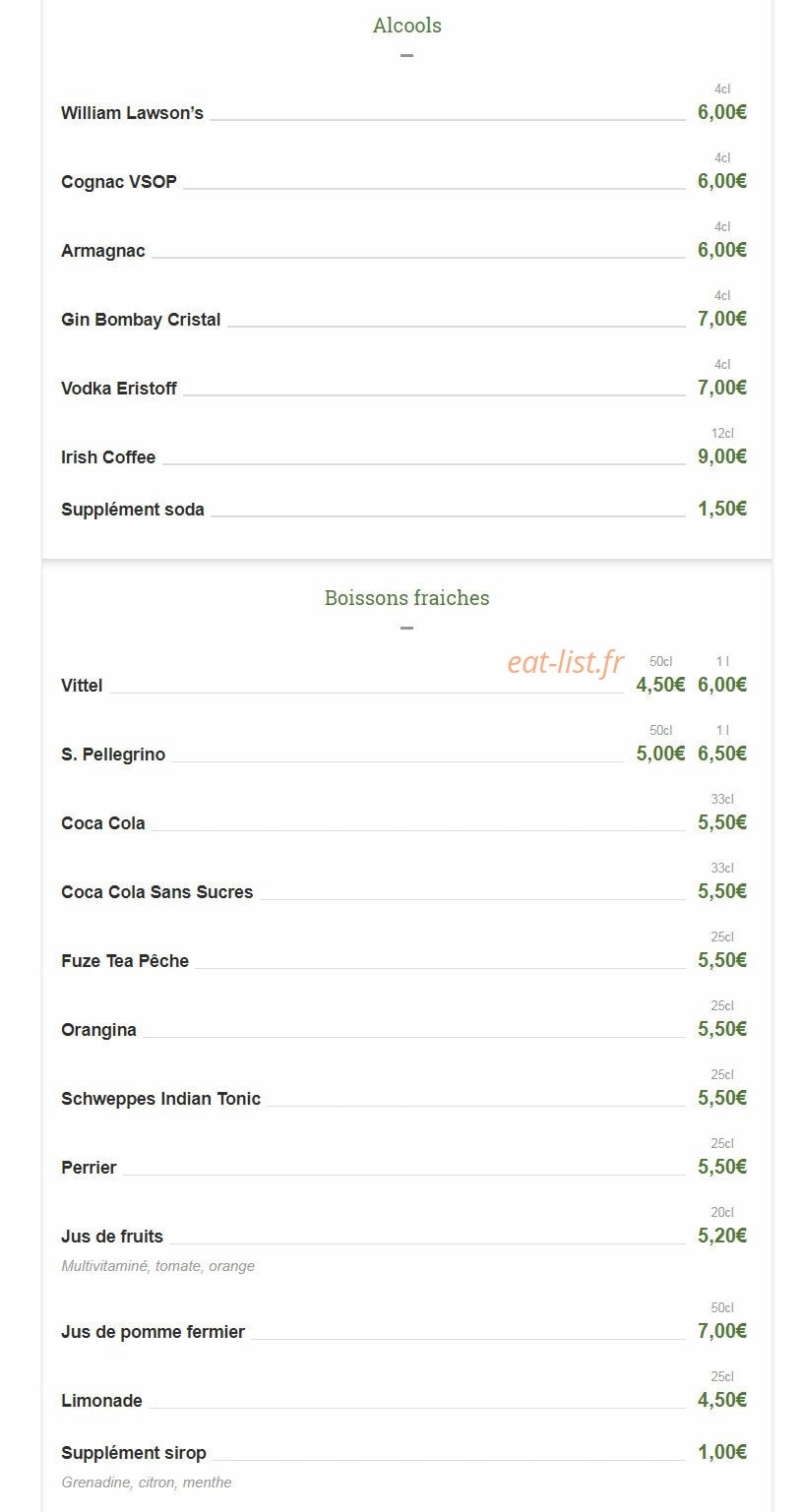Select the Perrier item
The image size is (804, 1512).
click(x=89, y=1168)
